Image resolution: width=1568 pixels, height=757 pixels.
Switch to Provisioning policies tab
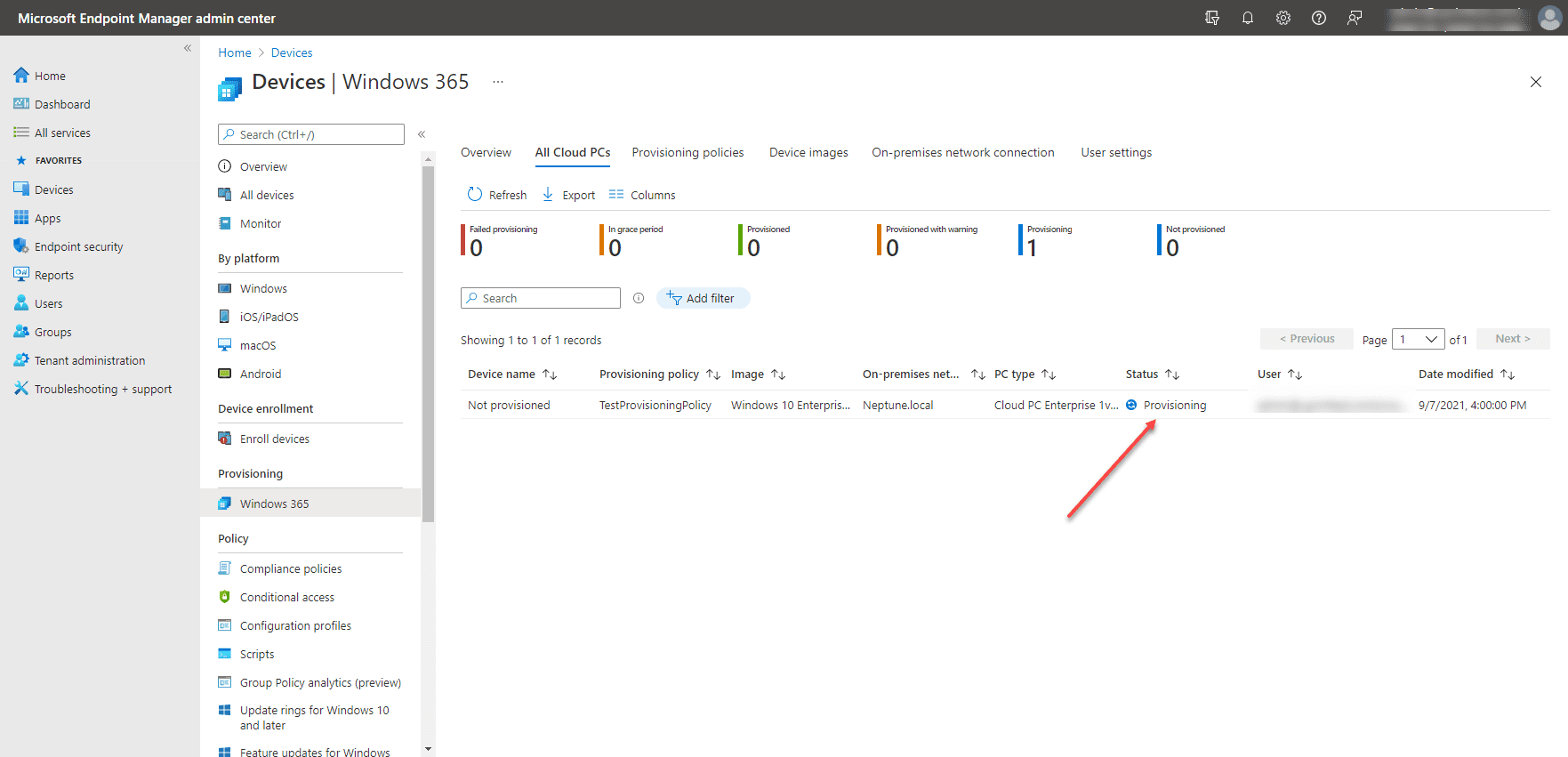coord(688,152)
